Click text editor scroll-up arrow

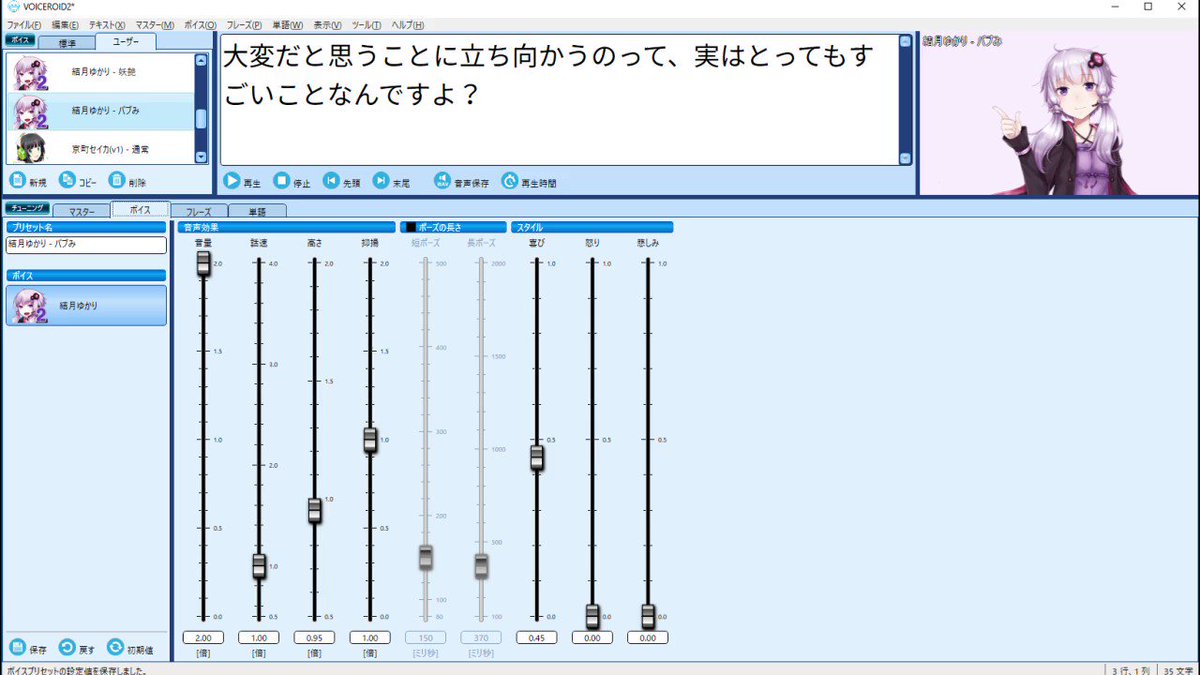pos(905,41)
